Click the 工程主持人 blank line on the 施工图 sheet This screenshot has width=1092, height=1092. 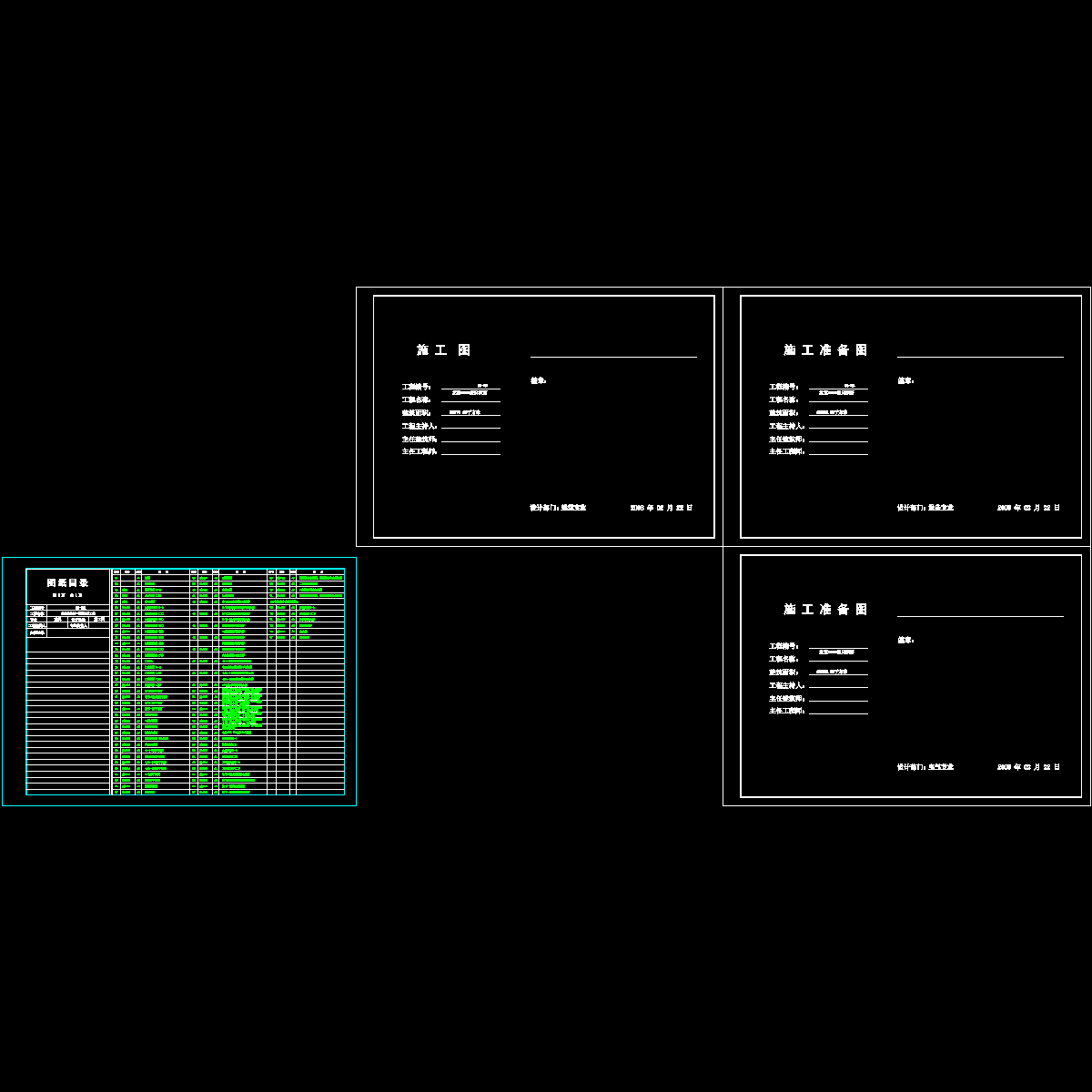[470, 427]
